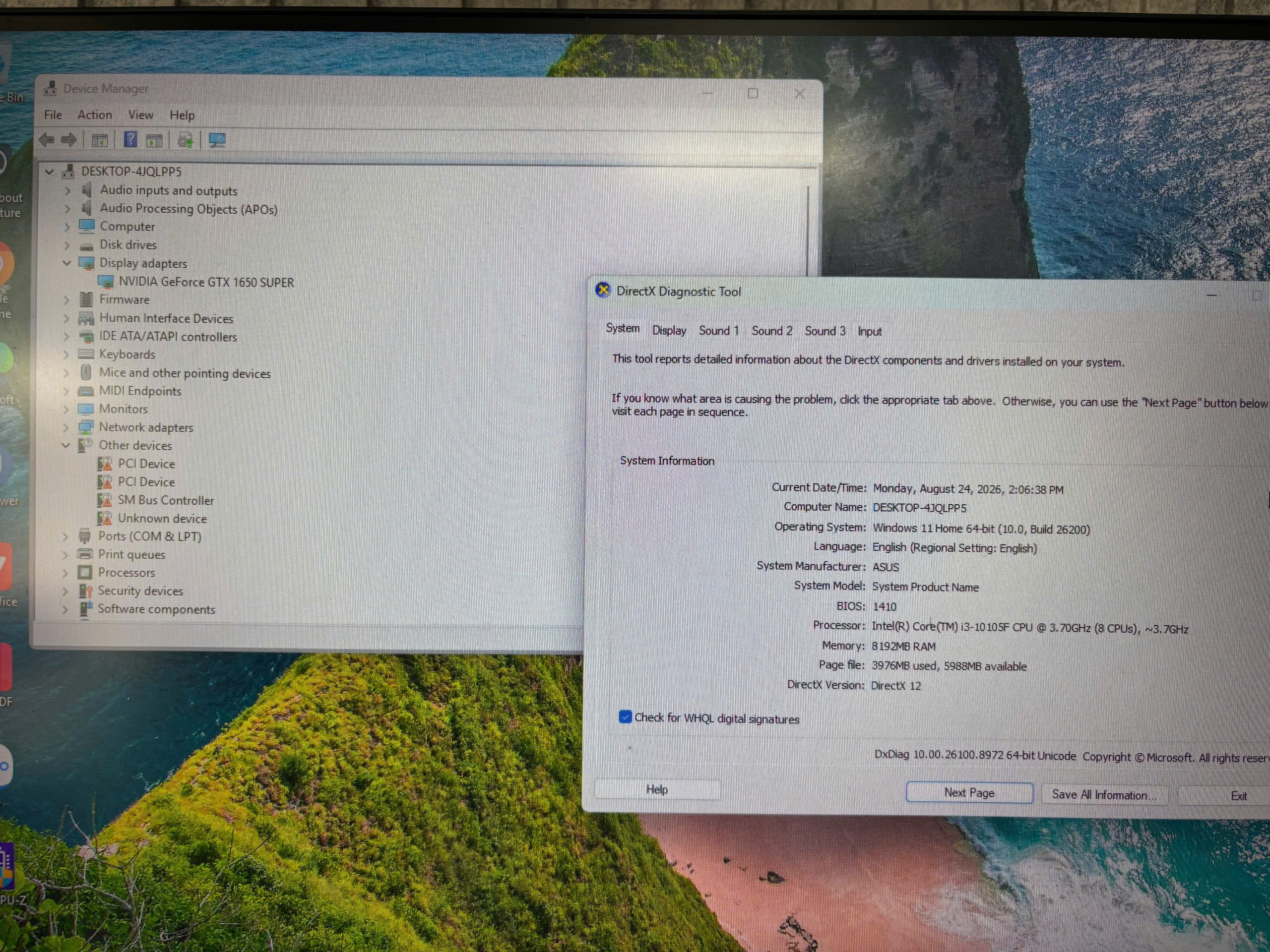Click the Device Manager title bar icon
Image resolution: width=1270 pixels, height=952 pixels.
[x=51, y=88]
